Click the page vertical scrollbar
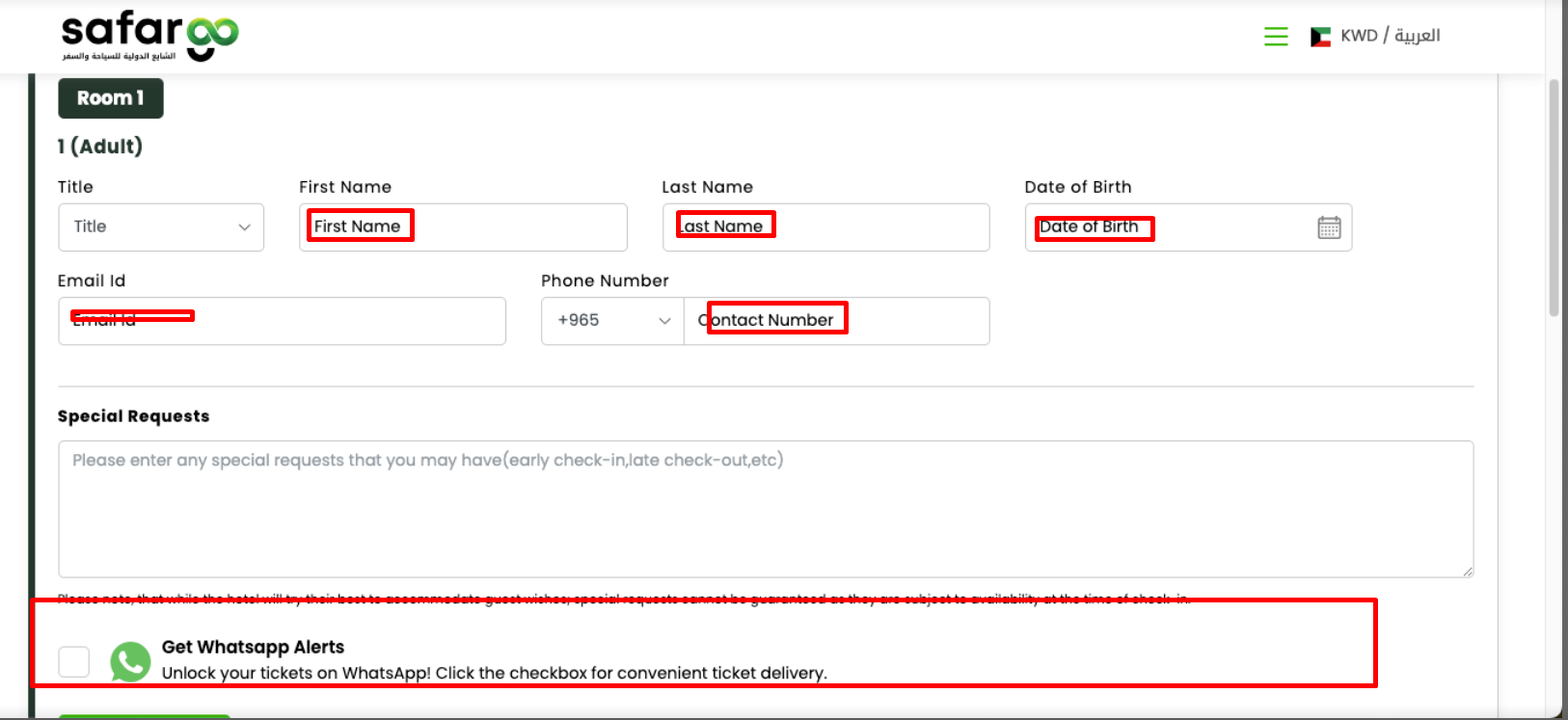Screen dimensions: 1568x720 click(1553, 198)
